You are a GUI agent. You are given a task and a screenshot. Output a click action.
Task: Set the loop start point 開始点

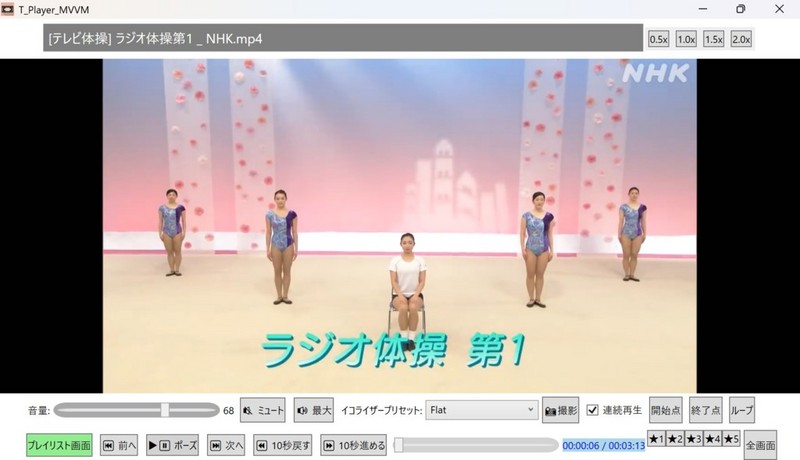click(665, 410)
